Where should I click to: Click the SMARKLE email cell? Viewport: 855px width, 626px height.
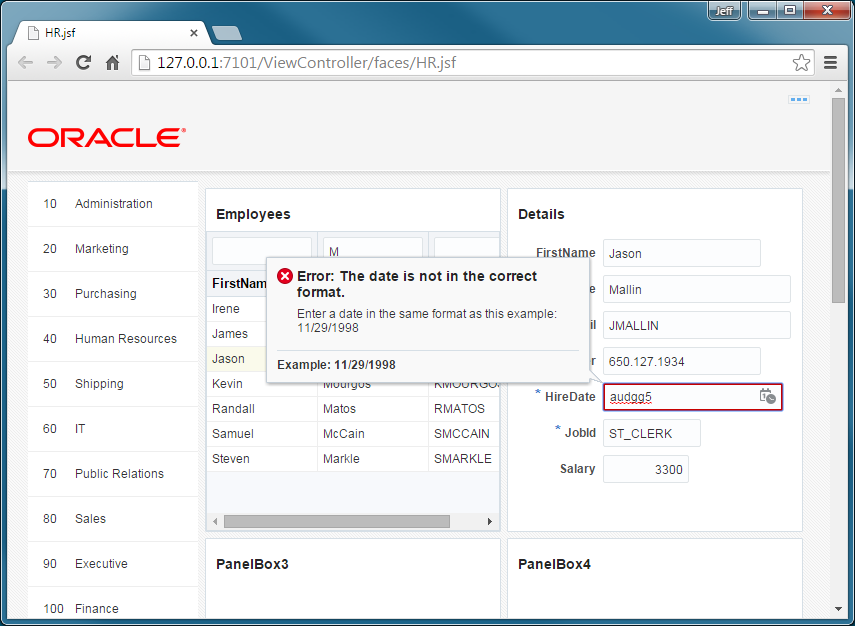[x=464, y=459]
